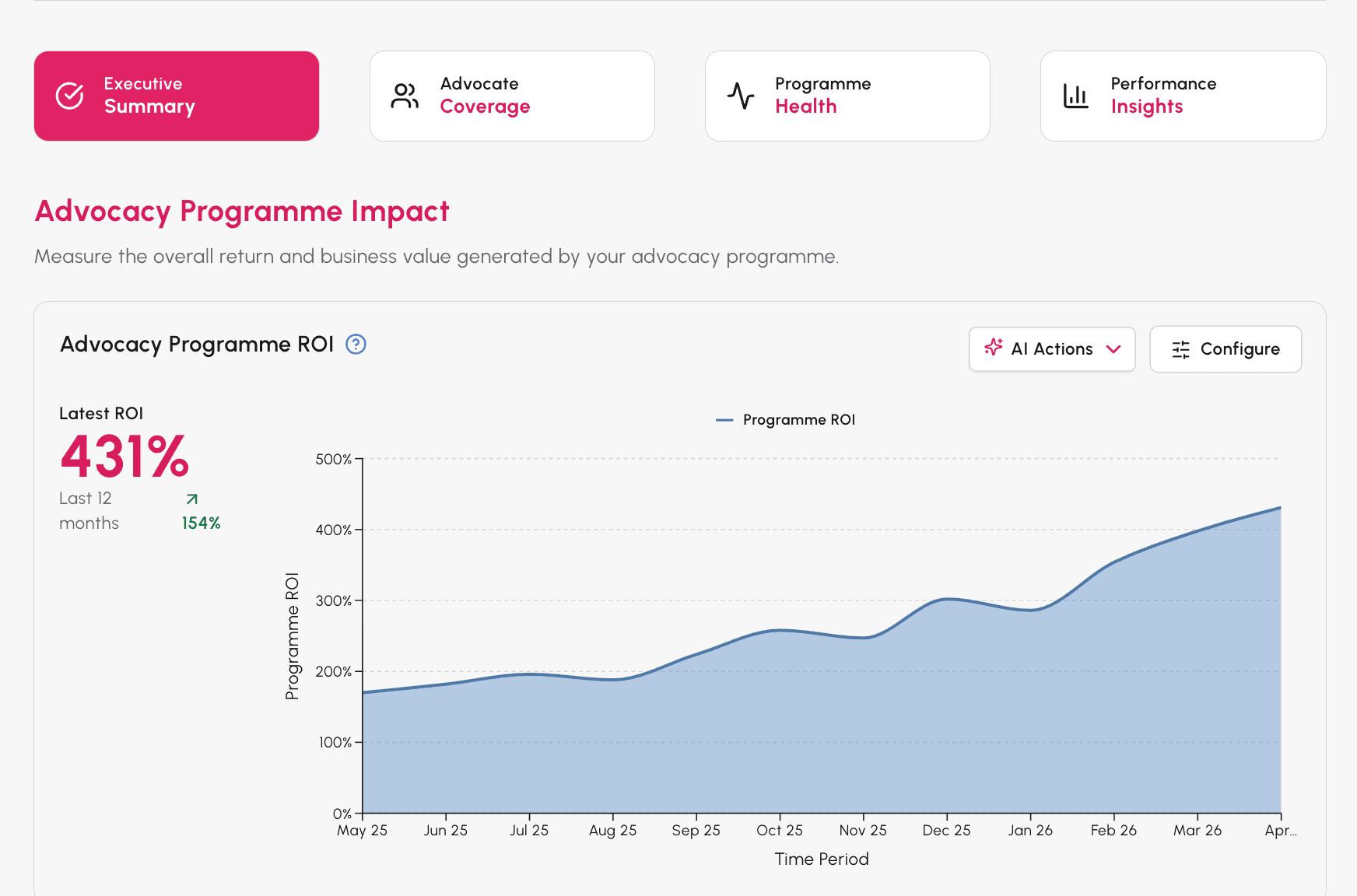Click the Programme ROI legend line swatch

[x=724, y=420]
